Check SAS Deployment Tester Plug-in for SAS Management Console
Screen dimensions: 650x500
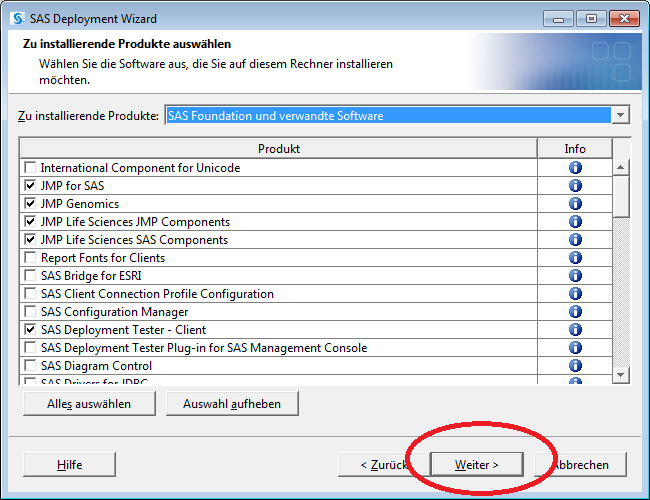30,347
